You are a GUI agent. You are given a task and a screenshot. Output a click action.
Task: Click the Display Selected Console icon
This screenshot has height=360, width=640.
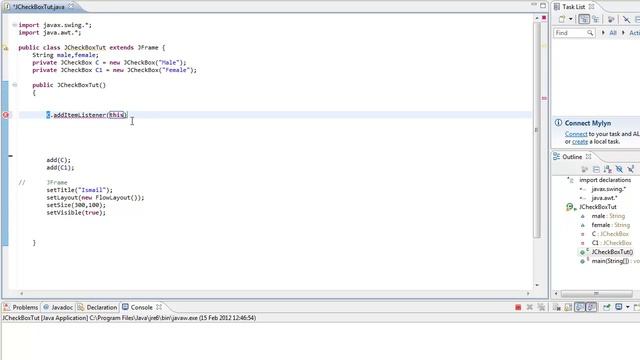point(619,307)
